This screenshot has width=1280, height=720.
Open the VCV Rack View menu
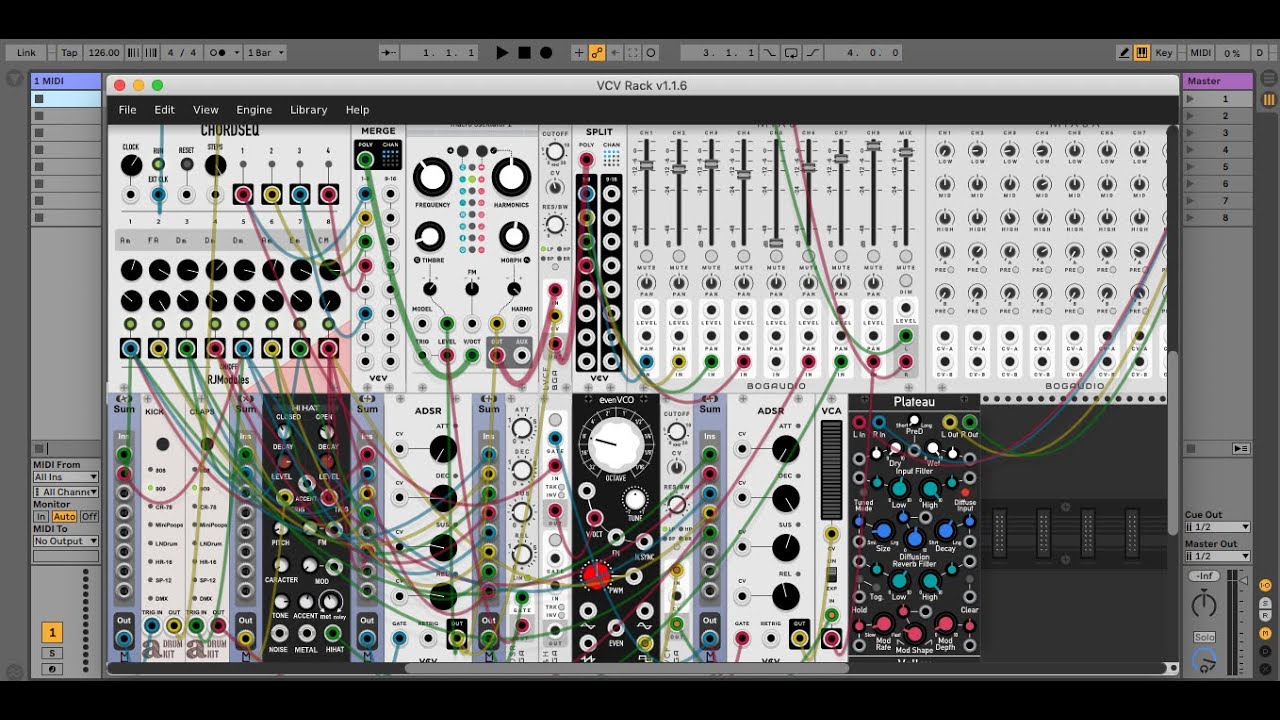206,110
